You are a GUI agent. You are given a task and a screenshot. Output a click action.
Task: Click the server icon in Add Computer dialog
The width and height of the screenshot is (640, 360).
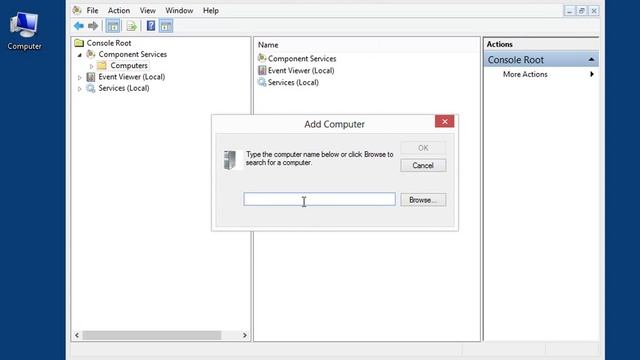(x=230, y=160)
